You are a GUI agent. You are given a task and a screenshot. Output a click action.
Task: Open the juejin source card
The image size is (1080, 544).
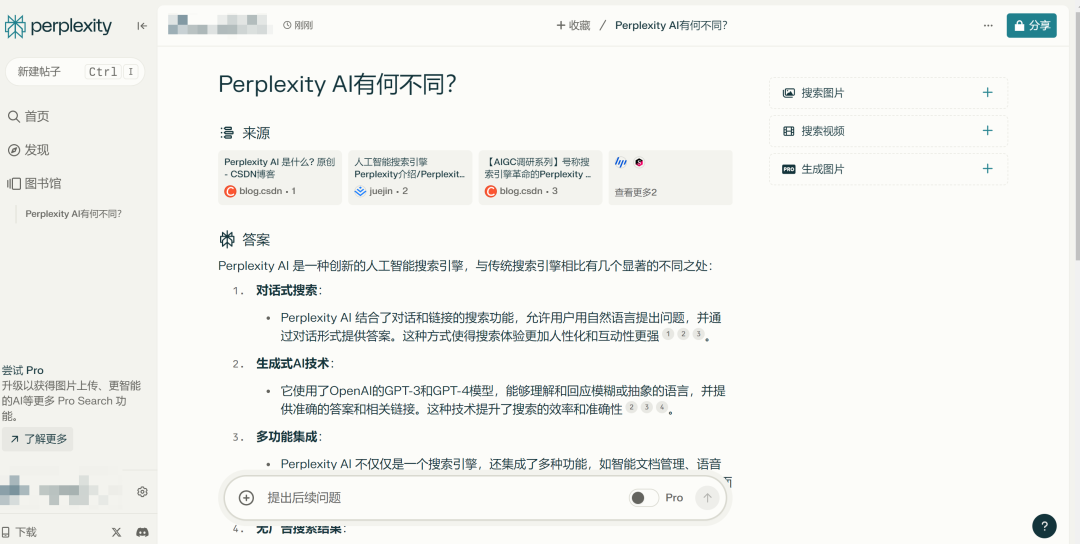(411, 178)
